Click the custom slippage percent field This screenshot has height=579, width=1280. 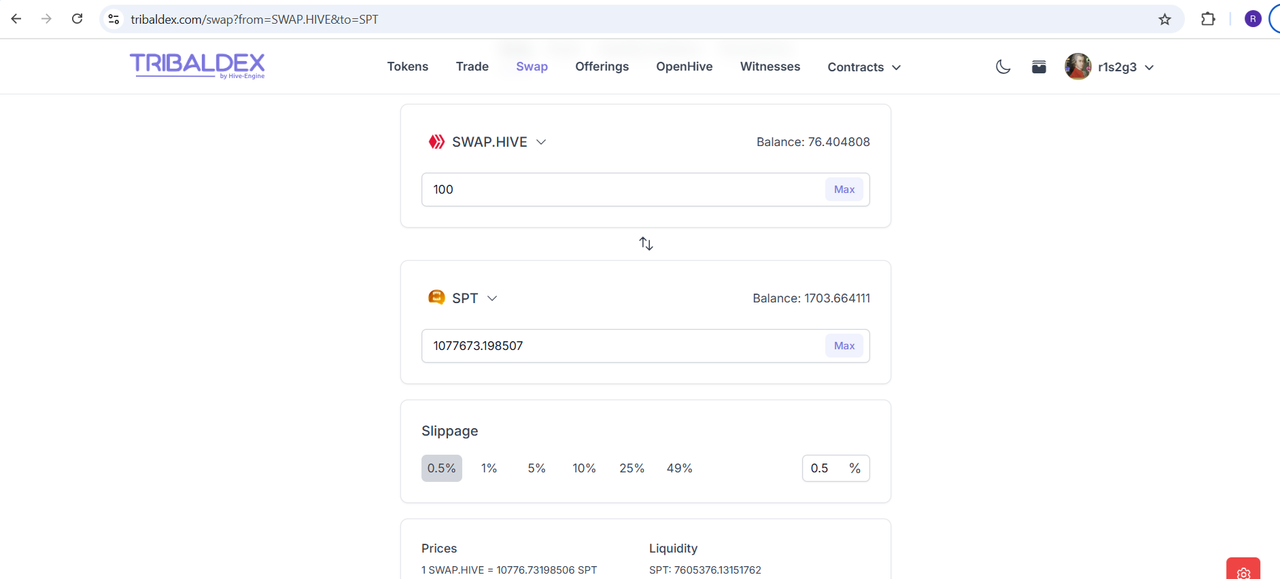pyautogui.click(x=836, y=468)
